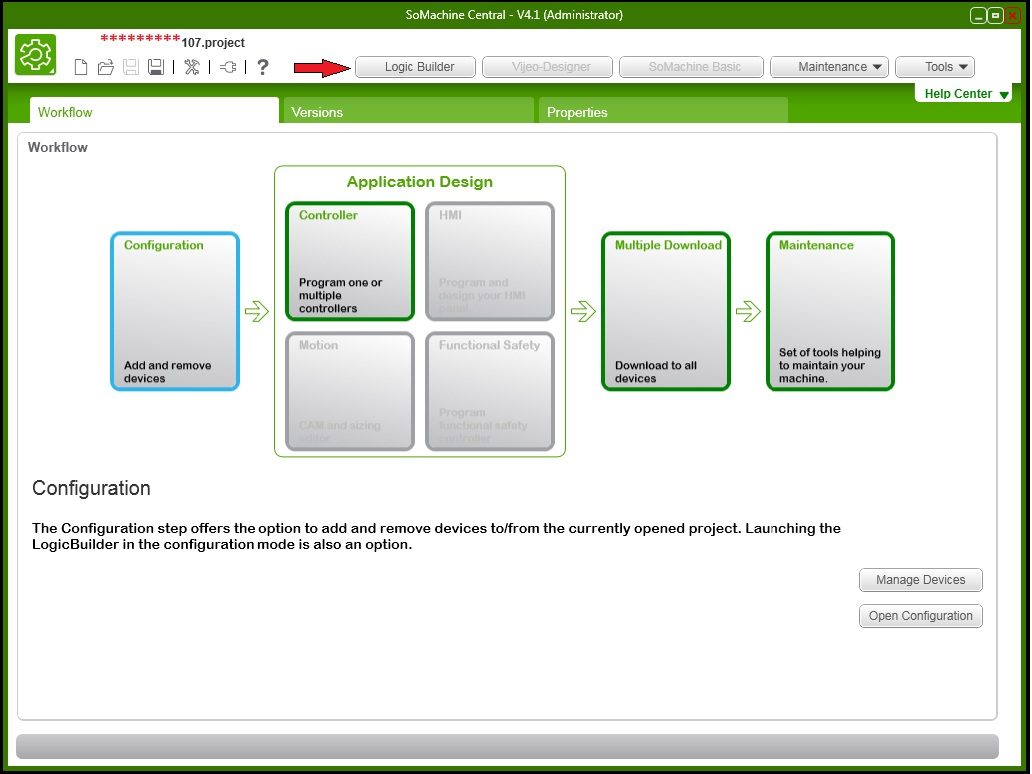Select the Workflow tab

pyautogui.click(x=154, y=112)
